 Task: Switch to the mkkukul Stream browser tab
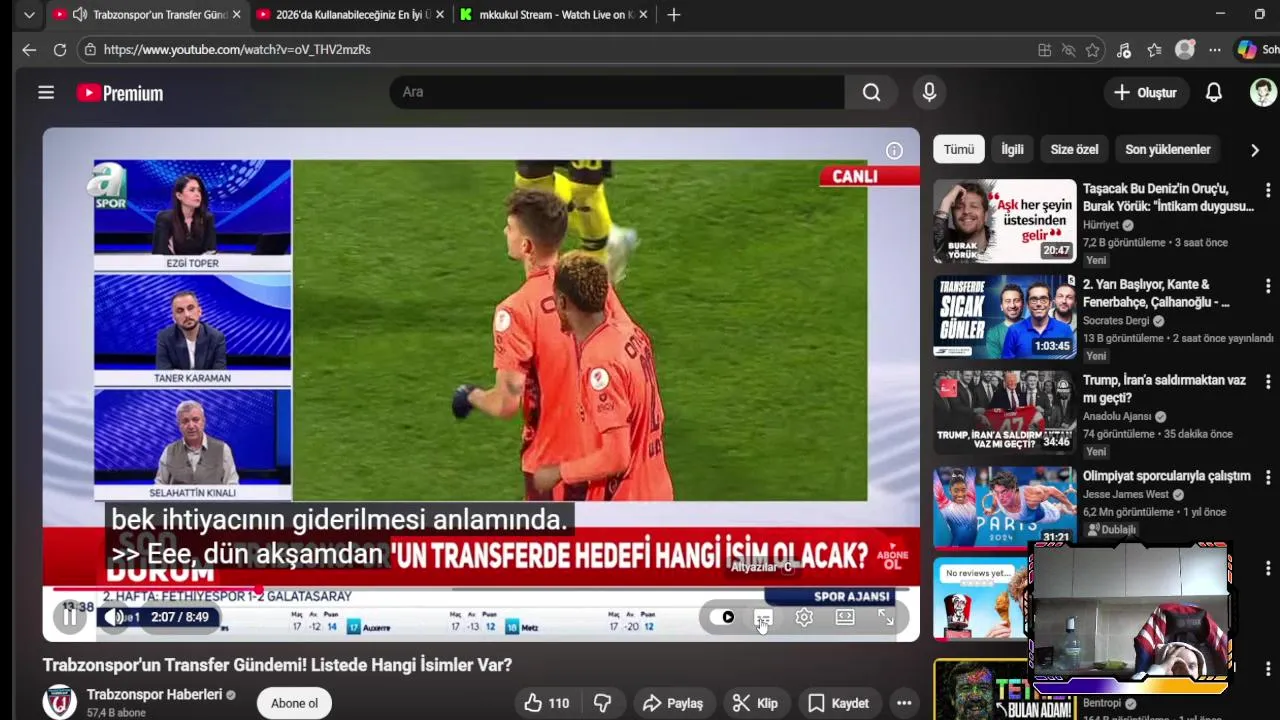pos(553,15)
